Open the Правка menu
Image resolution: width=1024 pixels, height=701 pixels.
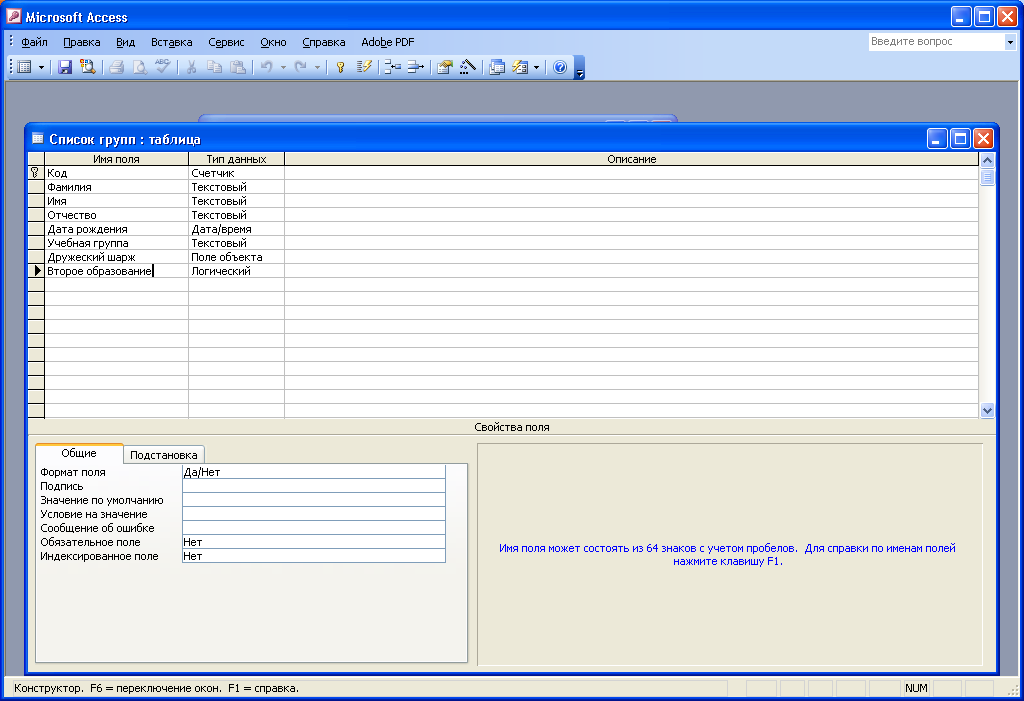pos(82,42)
